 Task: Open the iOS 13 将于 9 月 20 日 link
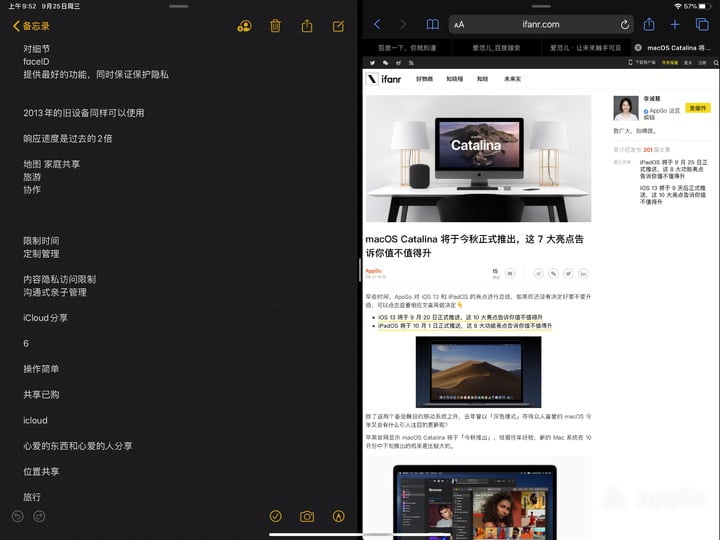460,317
